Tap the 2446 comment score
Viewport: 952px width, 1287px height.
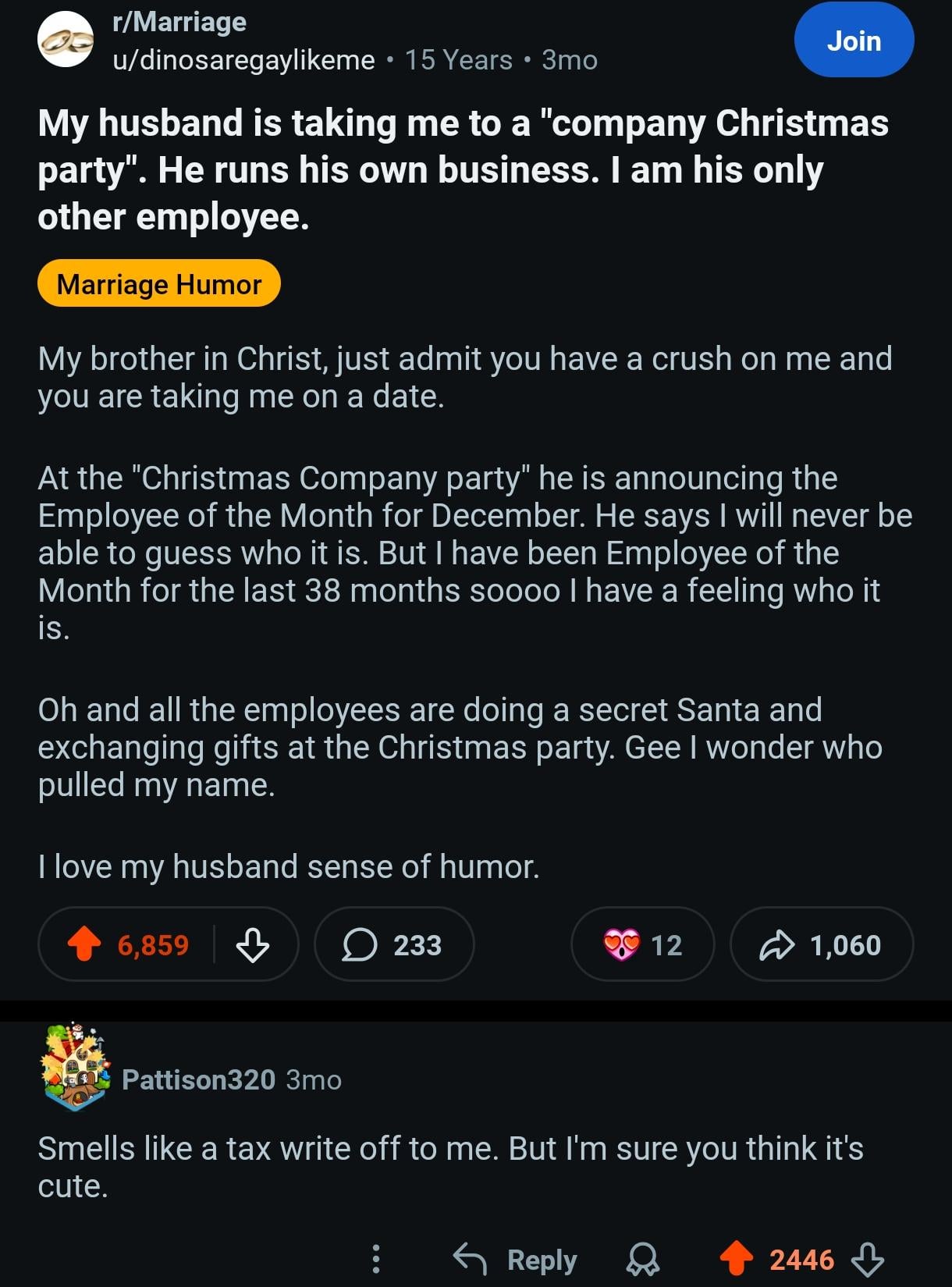pyautogui.click(x=801, y=1258)
